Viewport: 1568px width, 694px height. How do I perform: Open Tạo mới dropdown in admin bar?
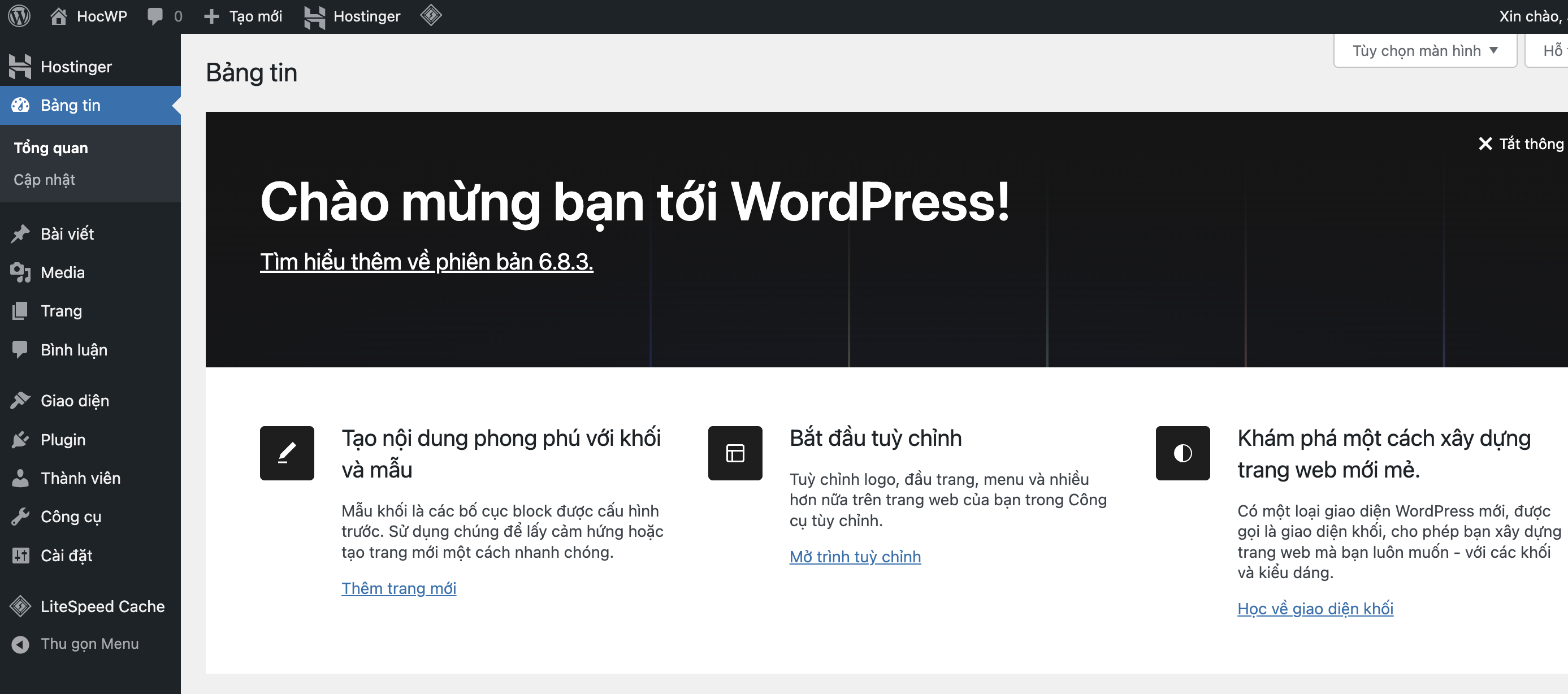[244, 16]
